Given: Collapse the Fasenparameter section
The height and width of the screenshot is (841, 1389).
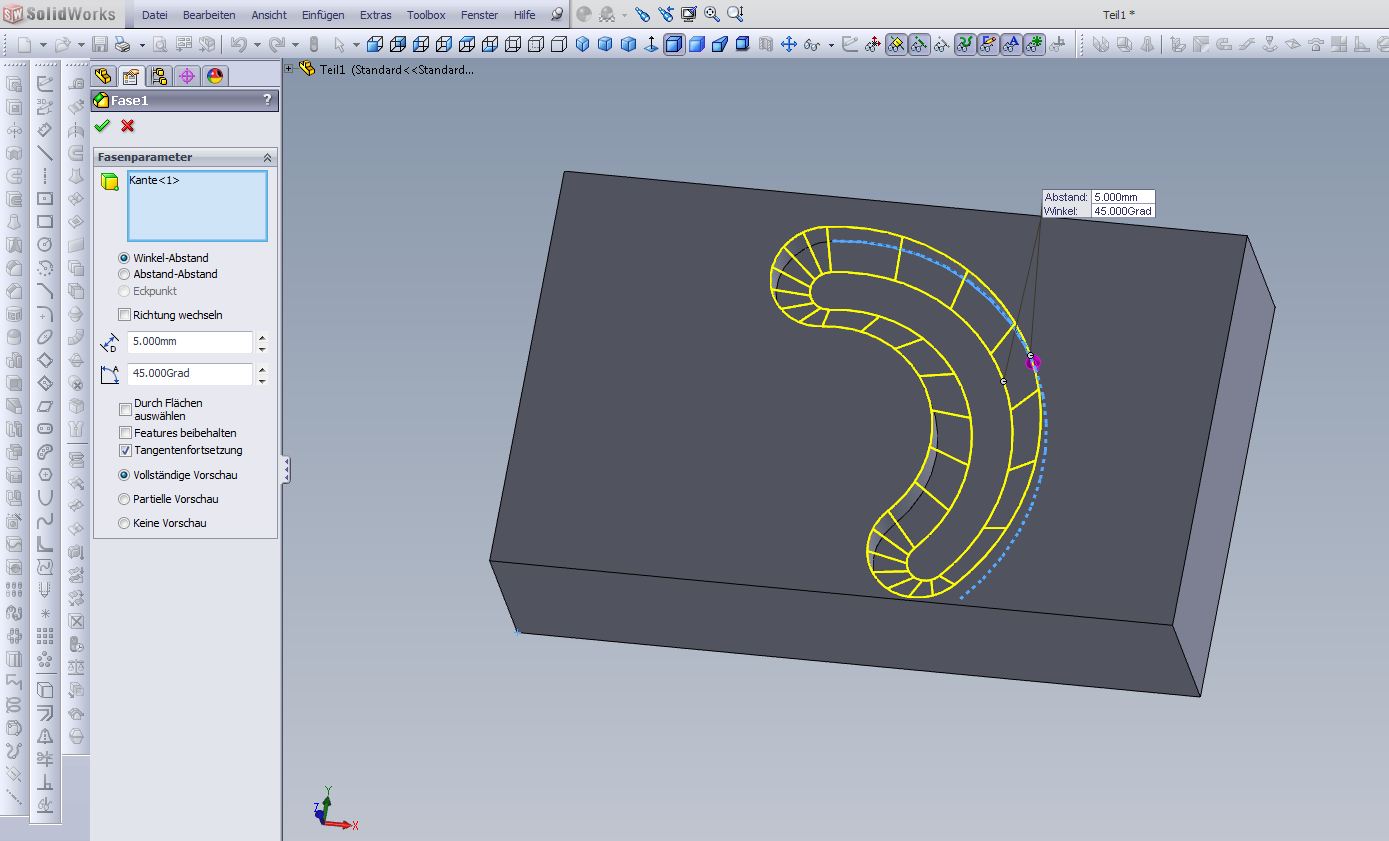Looking at the screenshot, I should pos(267,158).
